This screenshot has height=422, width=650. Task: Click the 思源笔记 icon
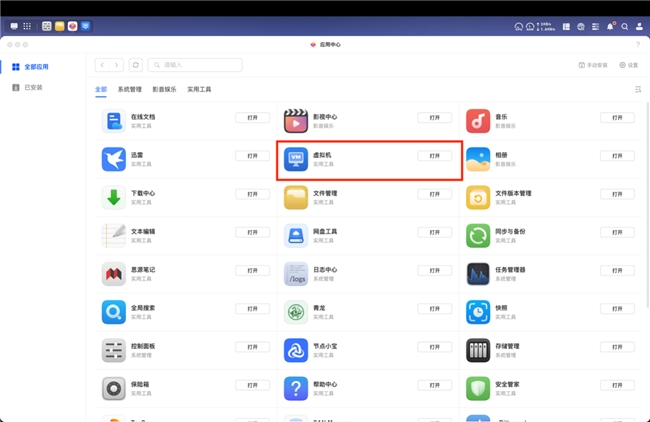pos(114,274)
